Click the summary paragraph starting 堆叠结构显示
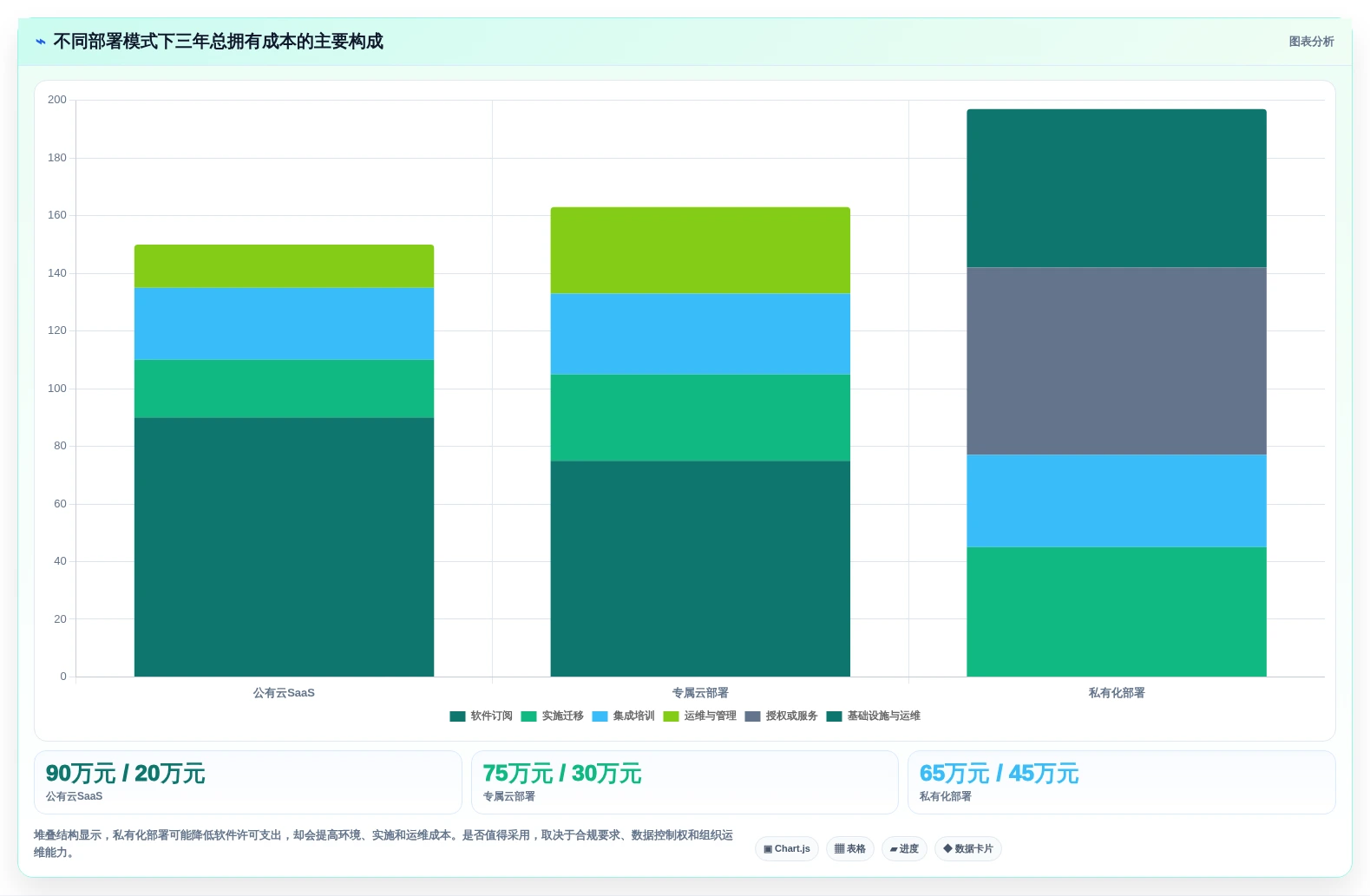Image resolution: width=1370 pixels, height=896 pixels. click(383, 843)
